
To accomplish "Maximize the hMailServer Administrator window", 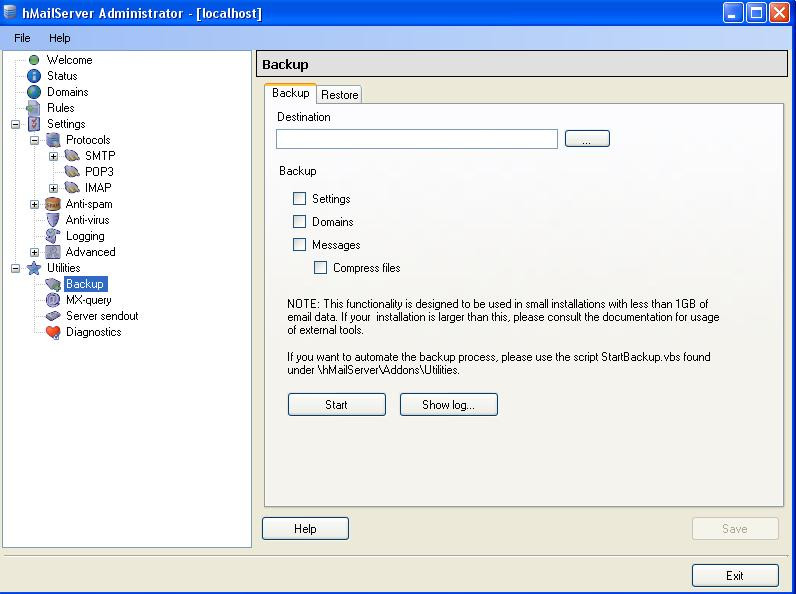I will (x=756, y=13).
